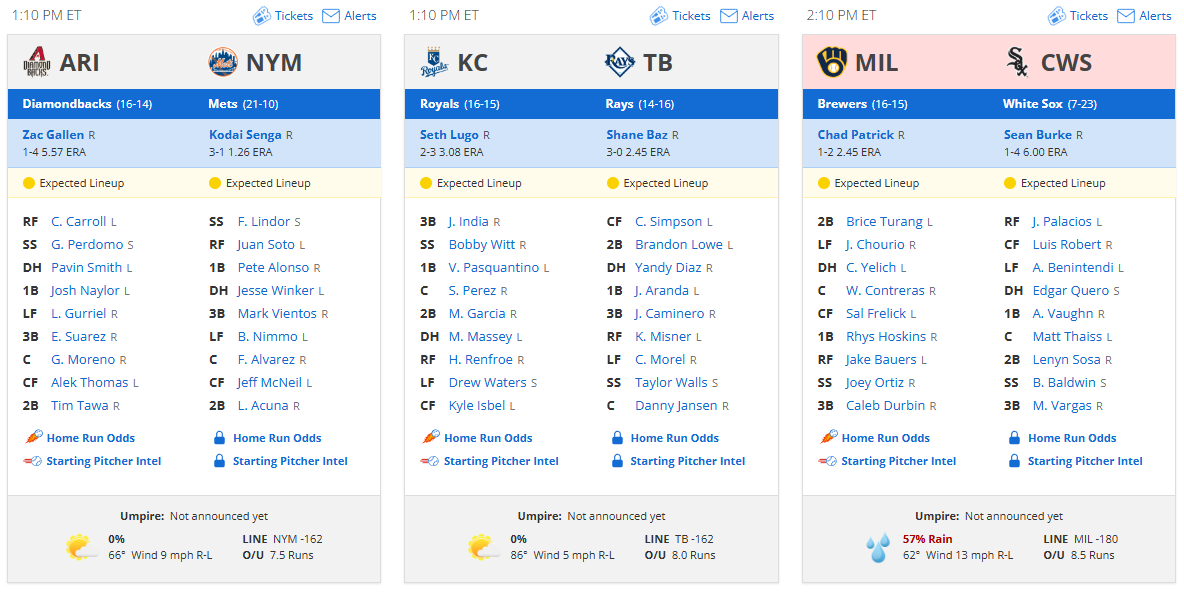1184x593 pixels.
Task: Open Brewers Home Run Odds
Action: (886, 437)
